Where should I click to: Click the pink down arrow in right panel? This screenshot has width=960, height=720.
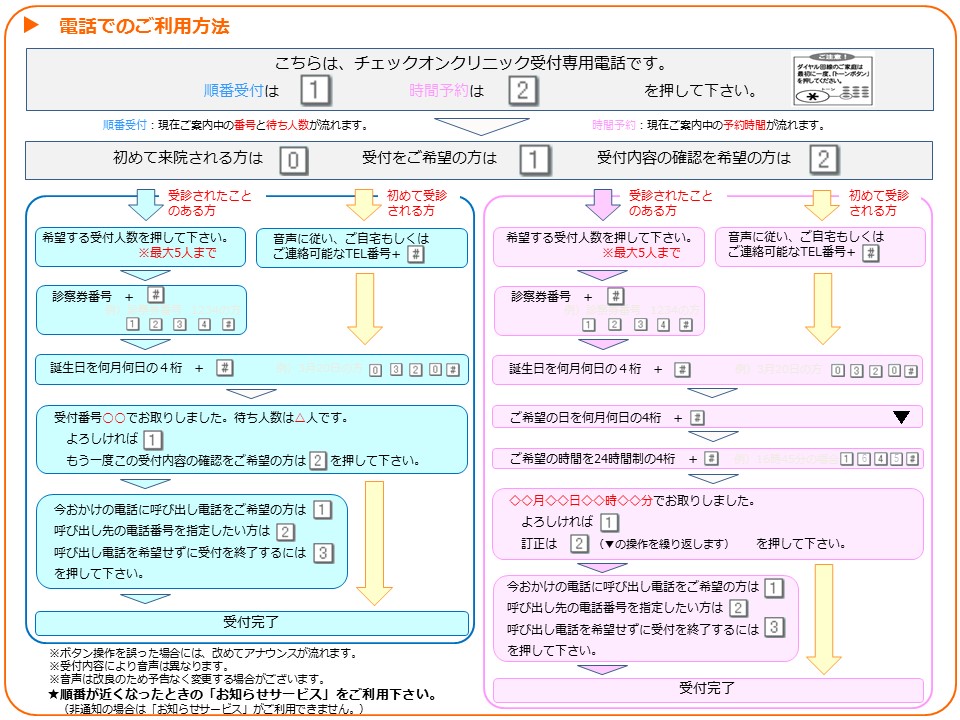[605, 203]
